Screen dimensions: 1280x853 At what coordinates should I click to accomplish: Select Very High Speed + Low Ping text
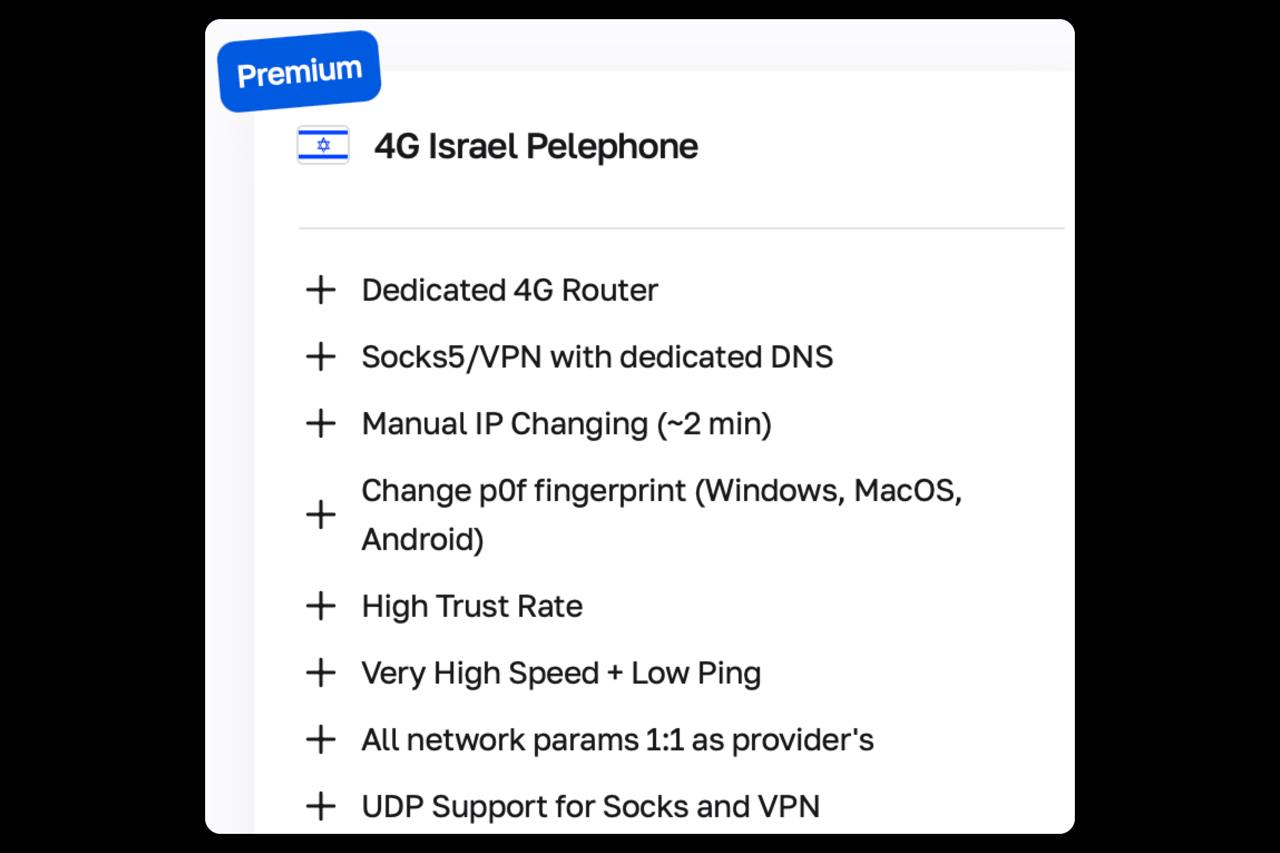[561, 673]
